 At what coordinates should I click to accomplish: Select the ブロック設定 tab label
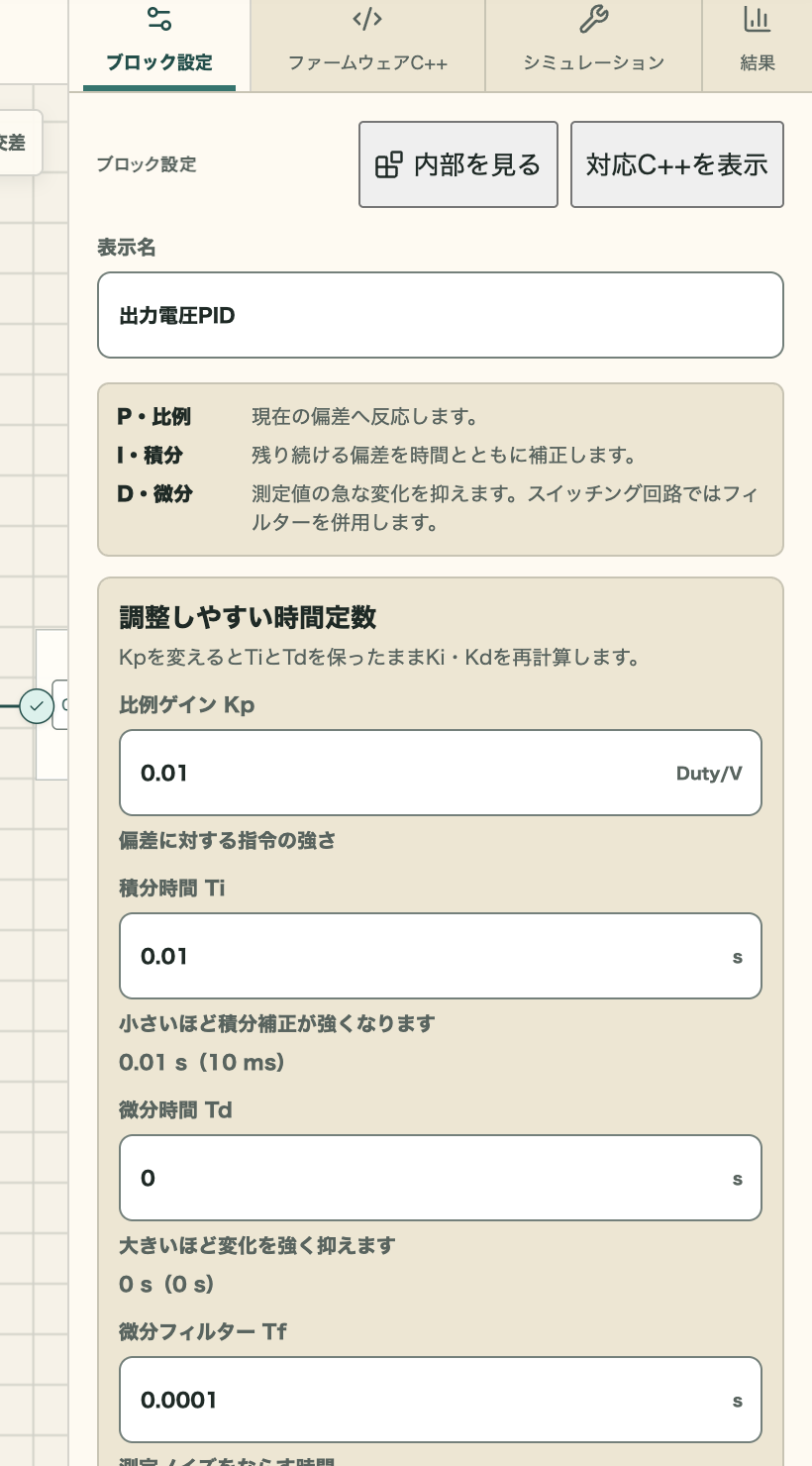point(159,62)
